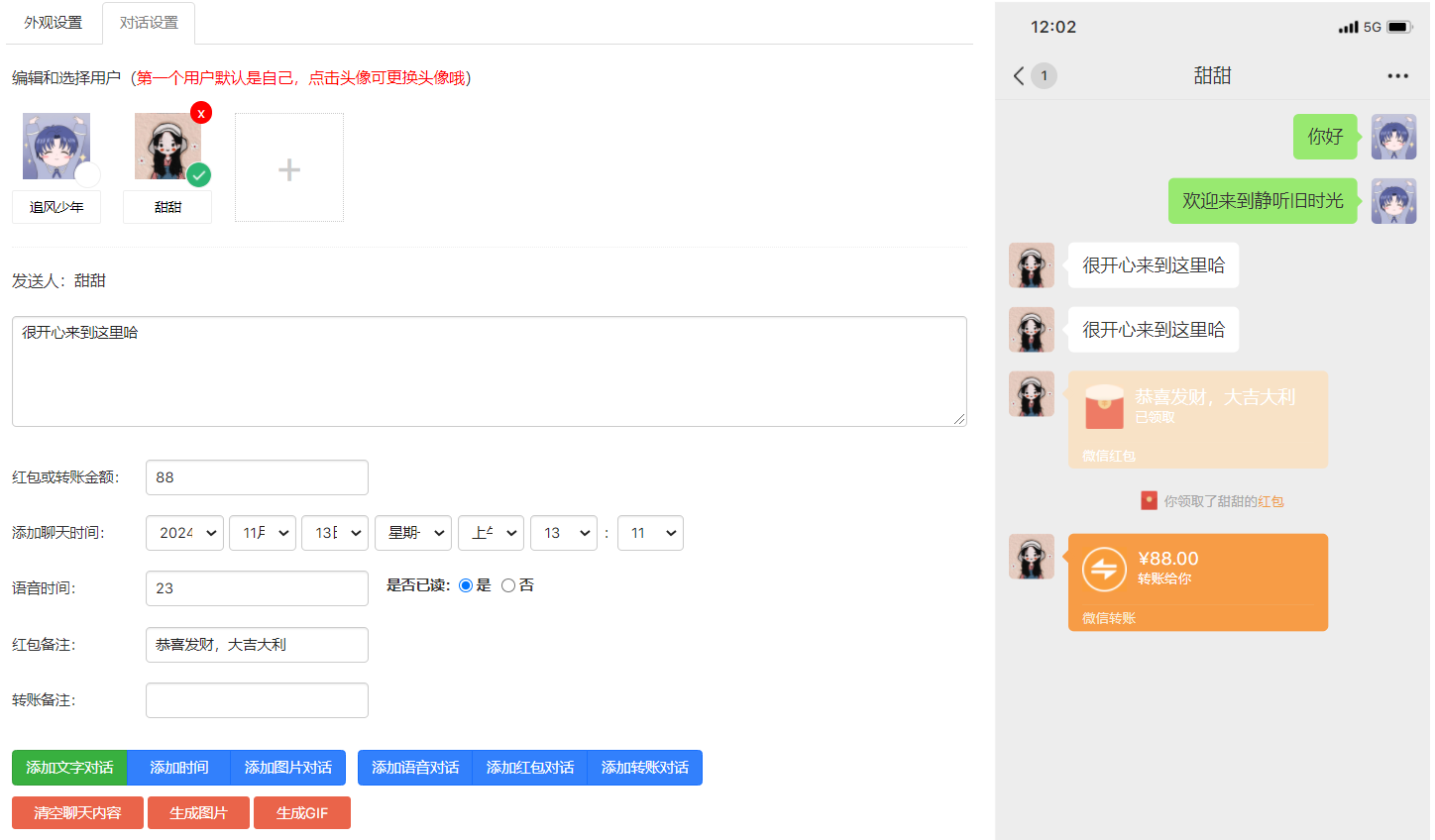Image resolution: width=1435 pixels, height=840 pixels.
Task: Click the 转账备注 input field
Action: click(x=257, y=700)
